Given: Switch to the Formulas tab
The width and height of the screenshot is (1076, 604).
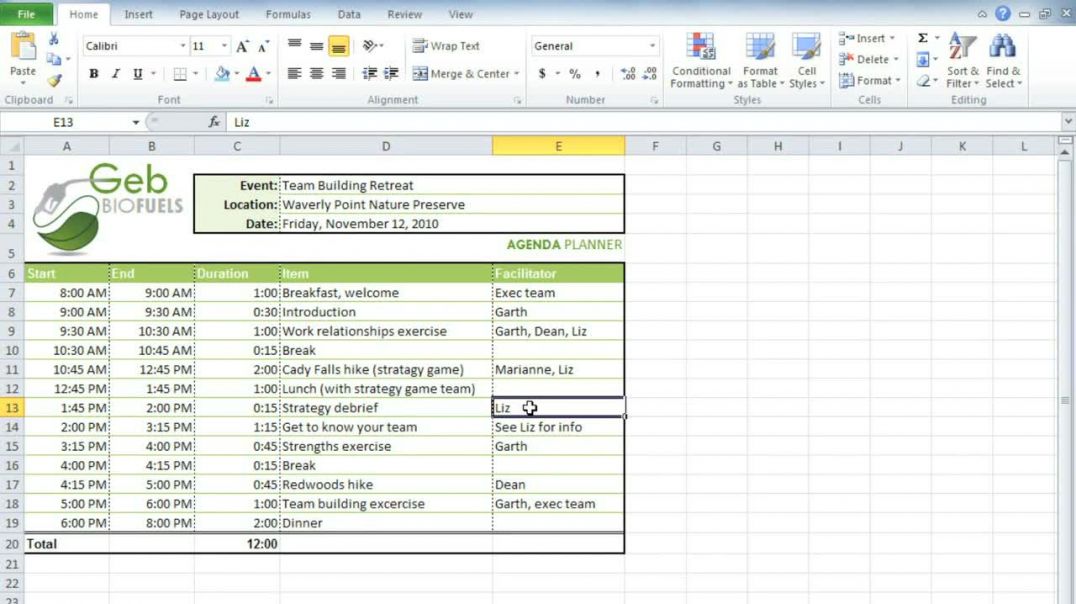Looking at the screenshot, I should point(288,14).
